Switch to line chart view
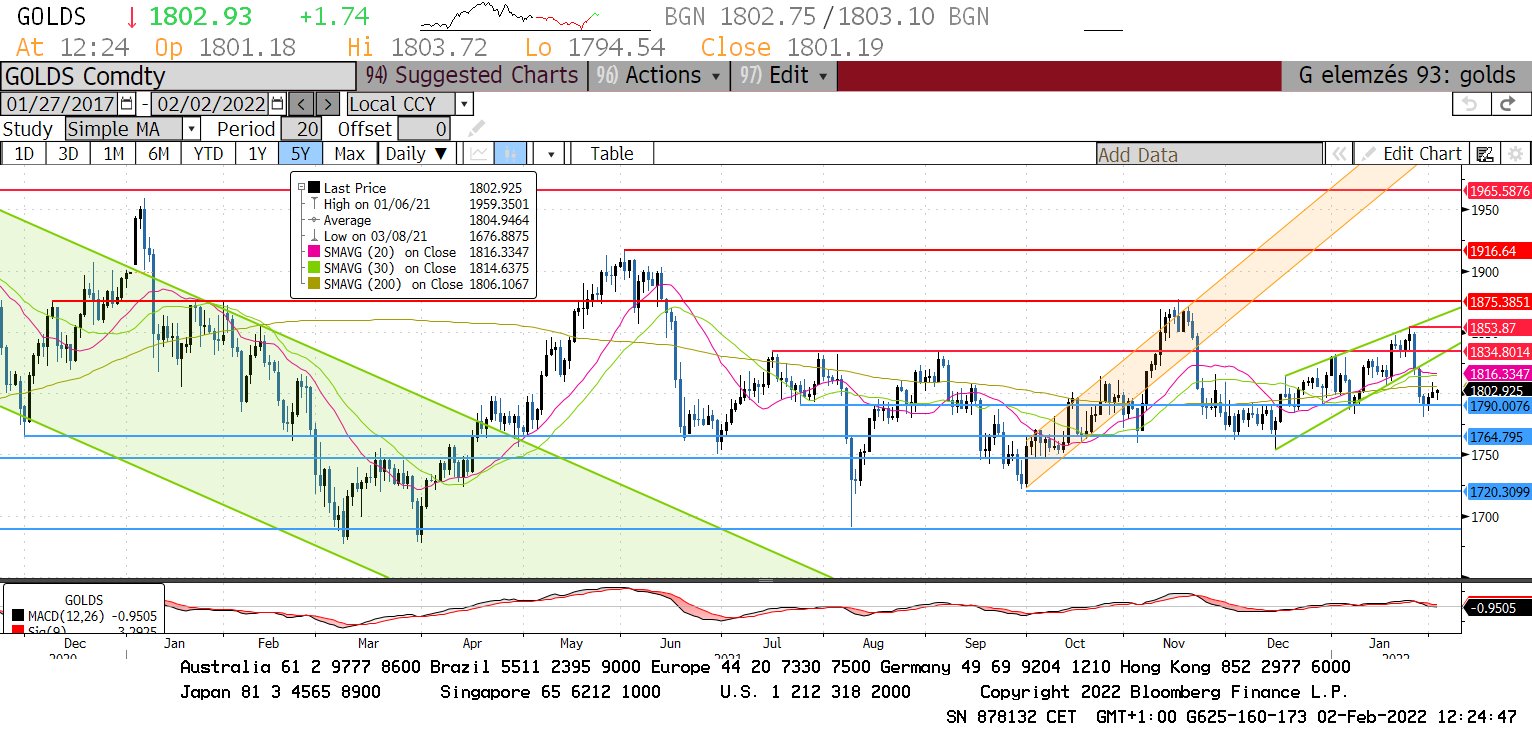1532x746 pixels. tap(479, 153)
